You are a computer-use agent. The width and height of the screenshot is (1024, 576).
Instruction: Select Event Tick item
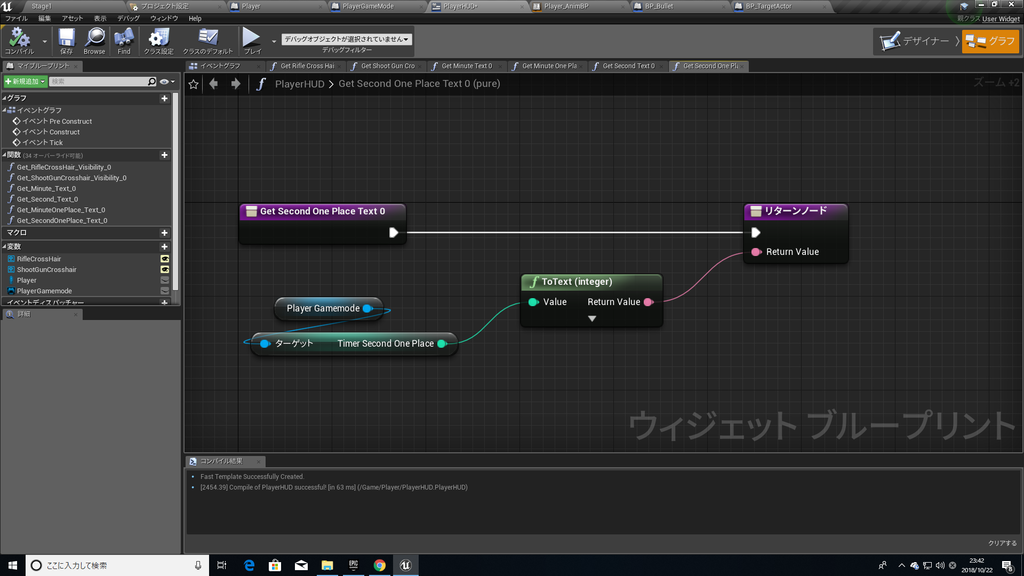38,142
